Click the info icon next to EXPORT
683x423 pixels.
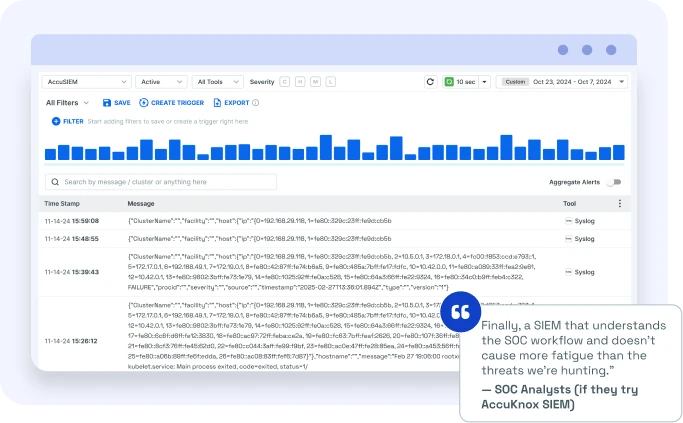click(x=256, y=103)
